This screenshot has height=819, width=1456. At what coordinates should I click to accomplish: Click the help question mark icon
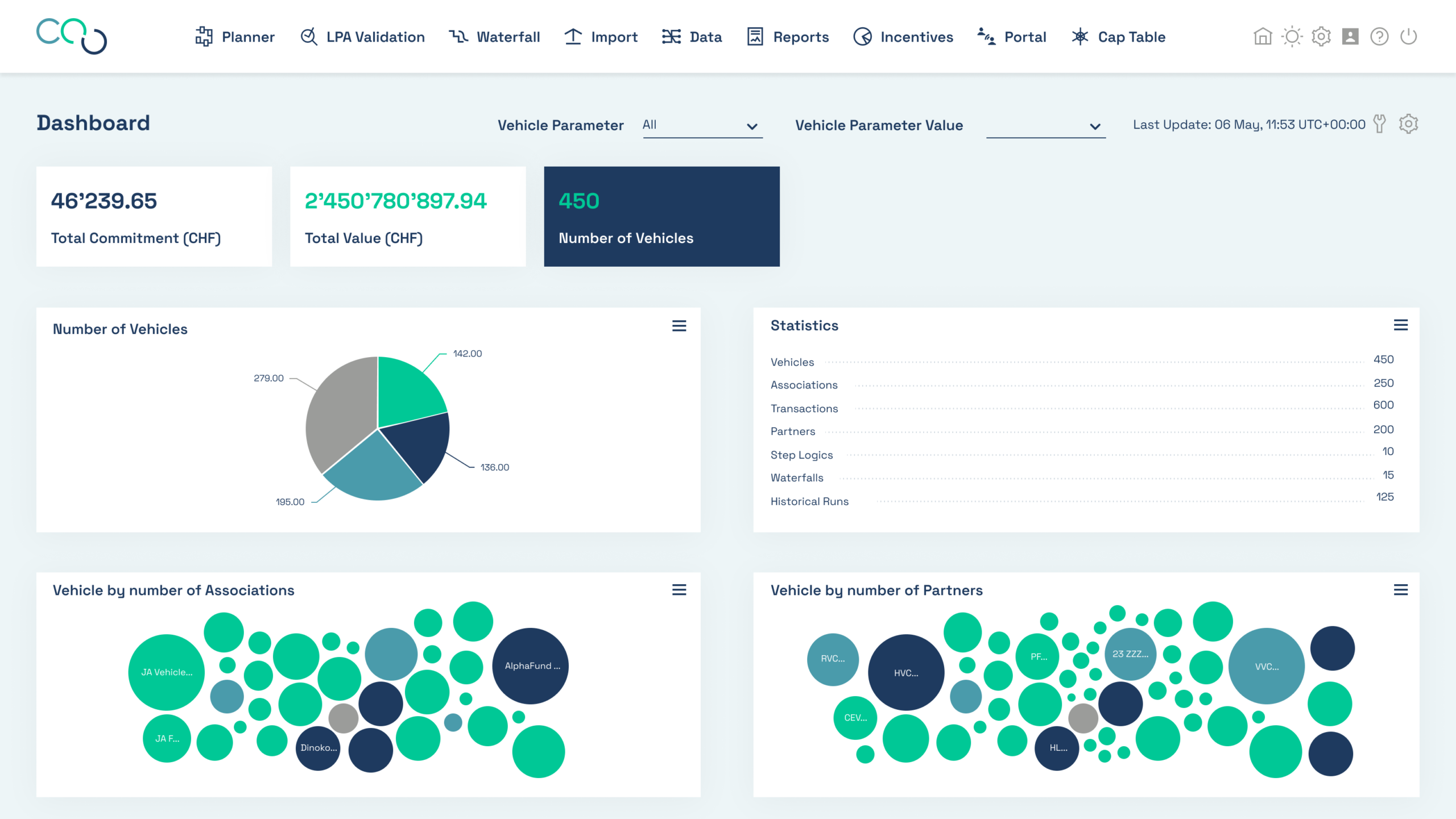[x=1379, y=37]
